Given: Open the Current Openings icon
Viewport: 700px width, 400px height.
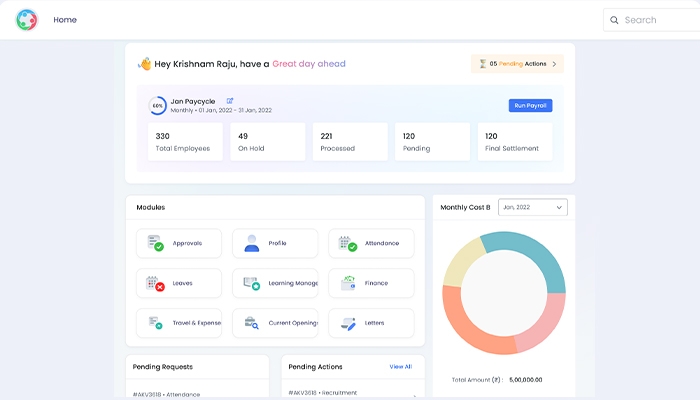Looking at the screenshot, I should [251, 323].
